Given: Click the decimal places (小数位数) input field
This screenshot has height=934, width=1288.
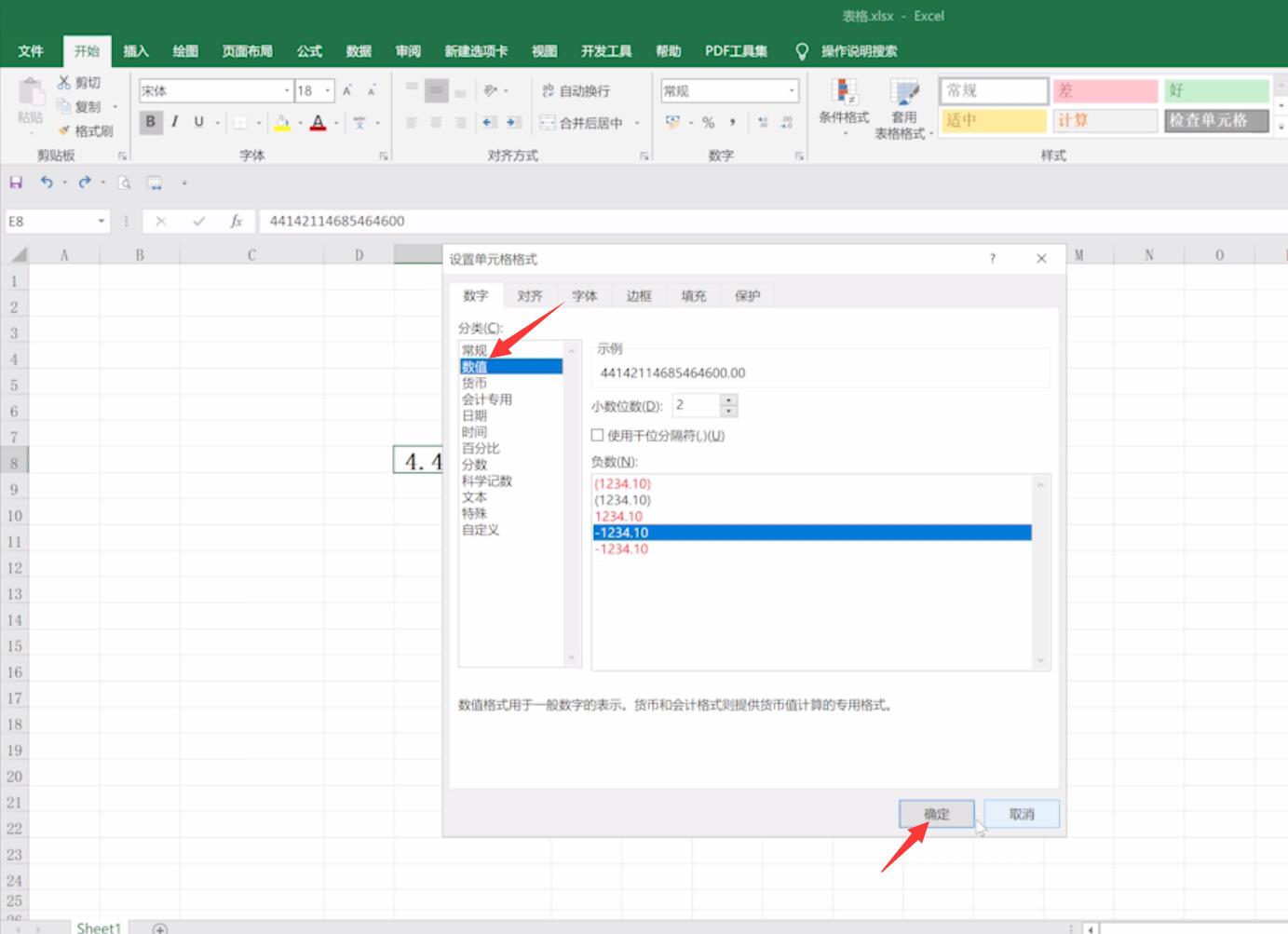Looking at the screenshot, I should click(696, 405).
